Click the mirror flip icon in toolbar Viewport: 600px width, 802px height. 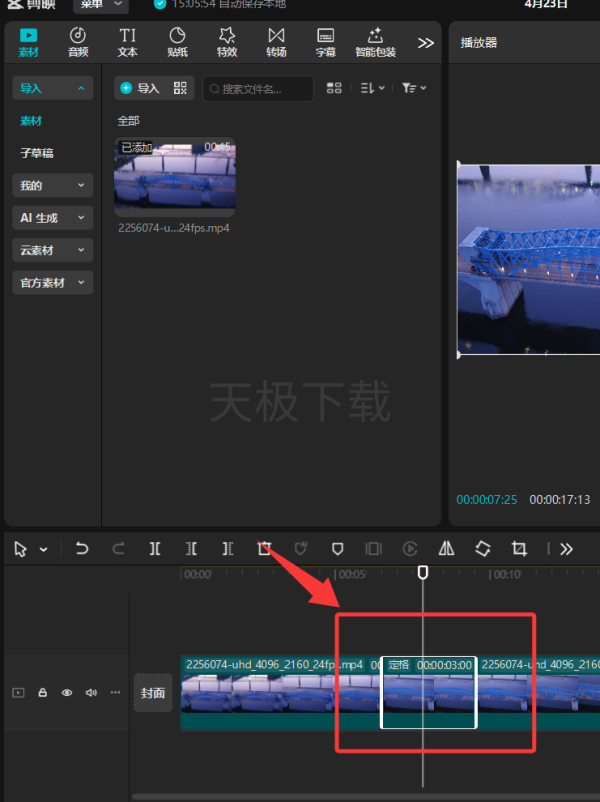click(x=447, y=549)
